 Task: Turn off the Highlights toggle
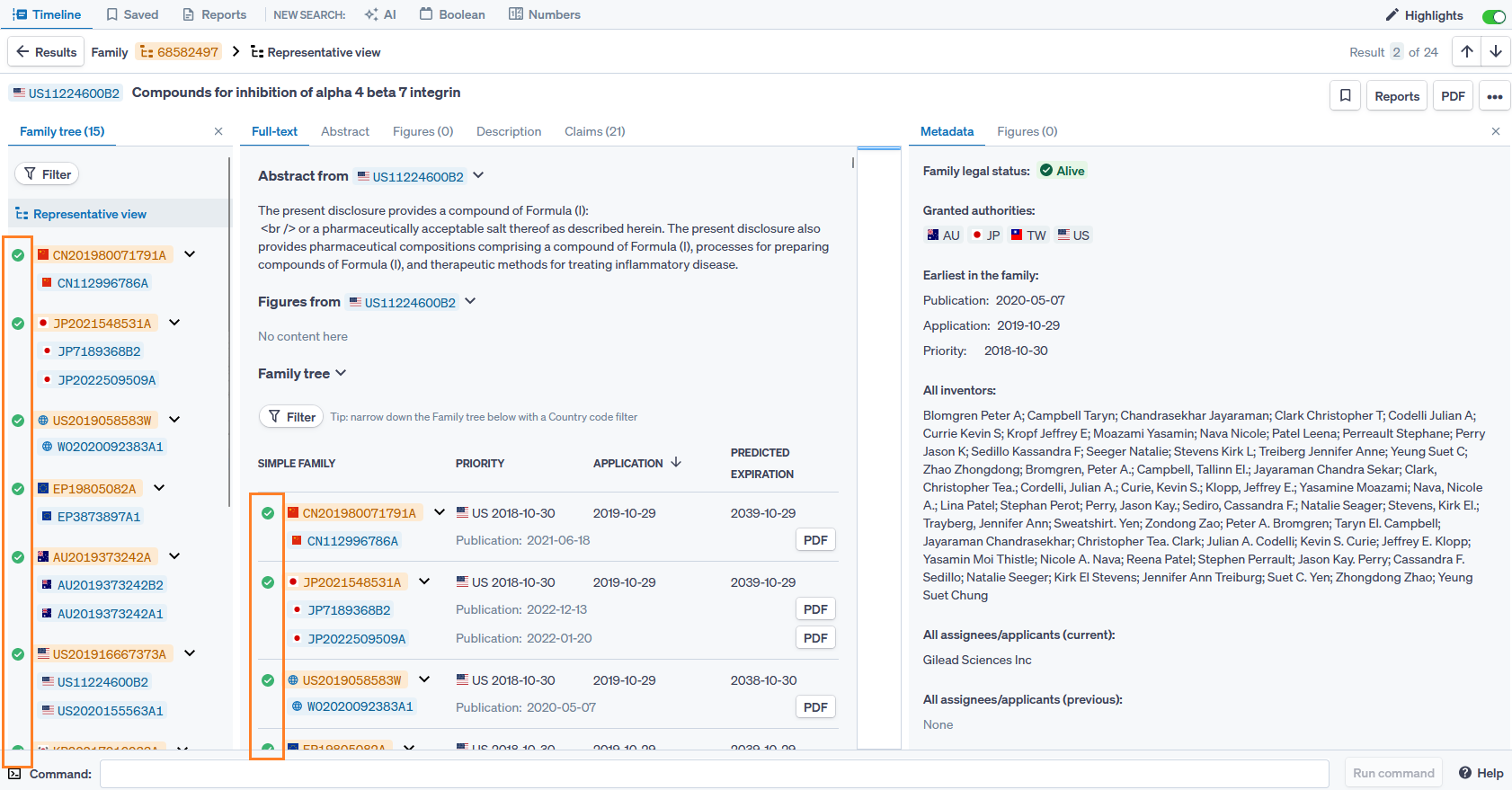pos(1493,16)
